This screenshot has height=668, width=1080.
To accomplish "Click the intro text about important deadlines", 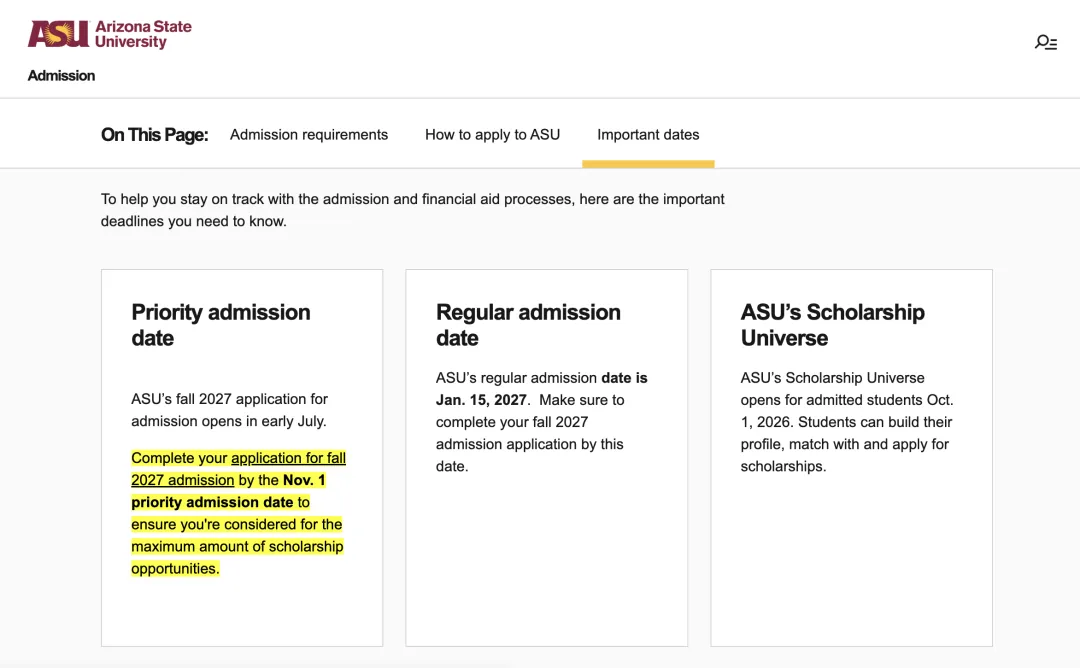I will 413,210.
